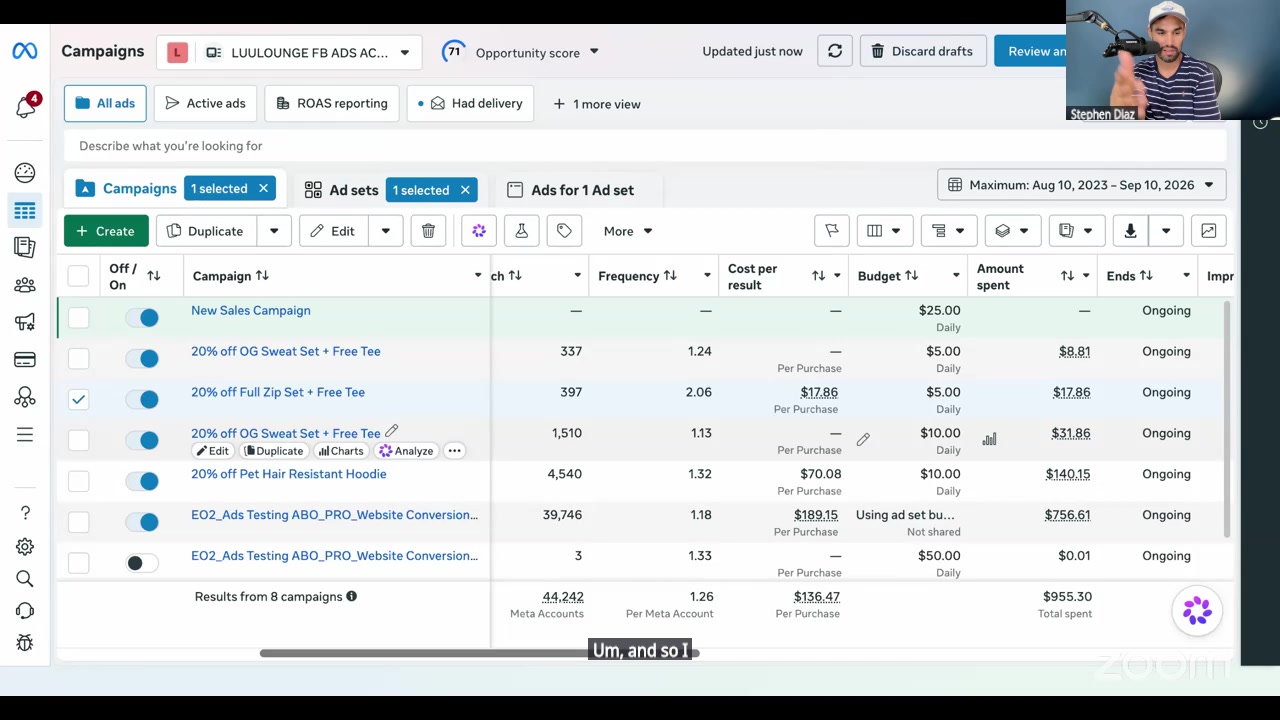
Task: Open the A/B test flask icon
Action: coord(521,231)
